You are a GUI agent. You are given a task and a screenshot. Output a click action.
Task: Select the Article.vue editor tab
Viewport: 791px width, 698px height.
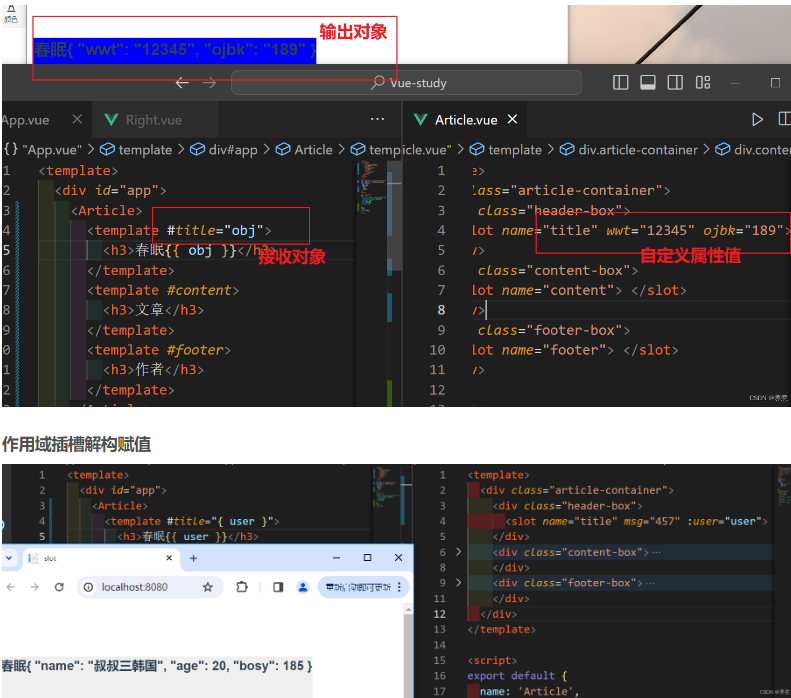coord(464,120)
